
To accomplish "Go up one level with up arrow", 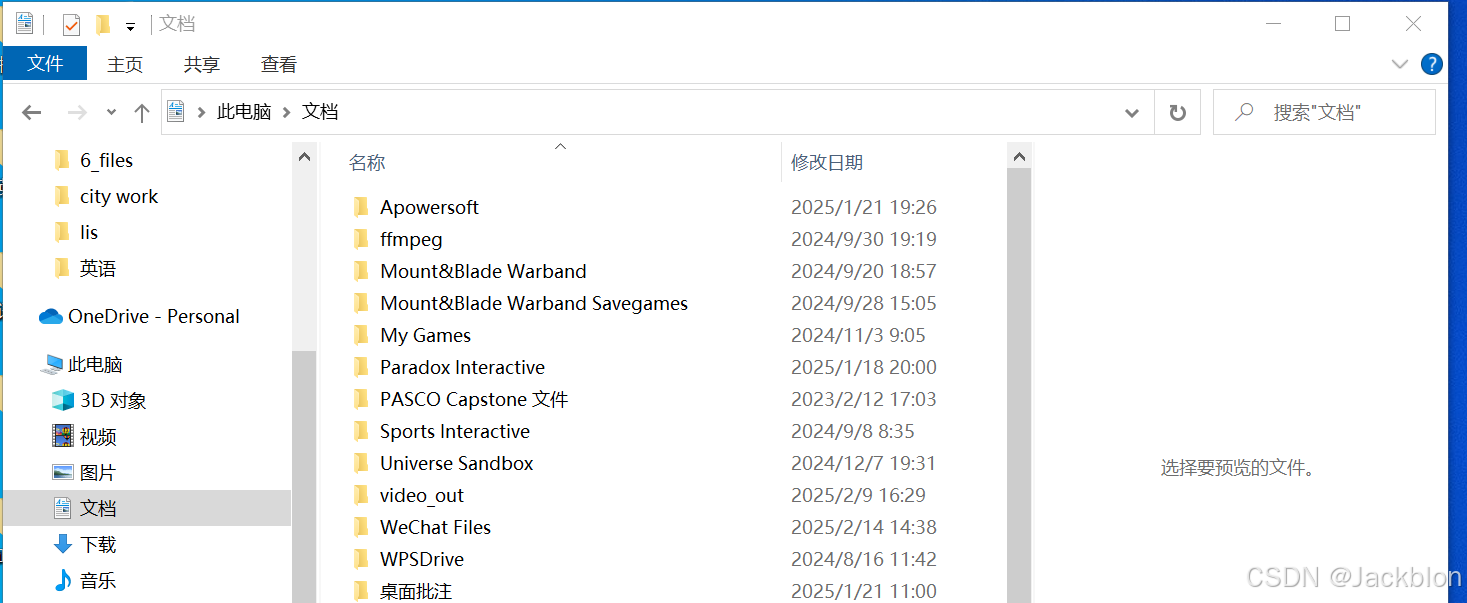I will (141, 113).
